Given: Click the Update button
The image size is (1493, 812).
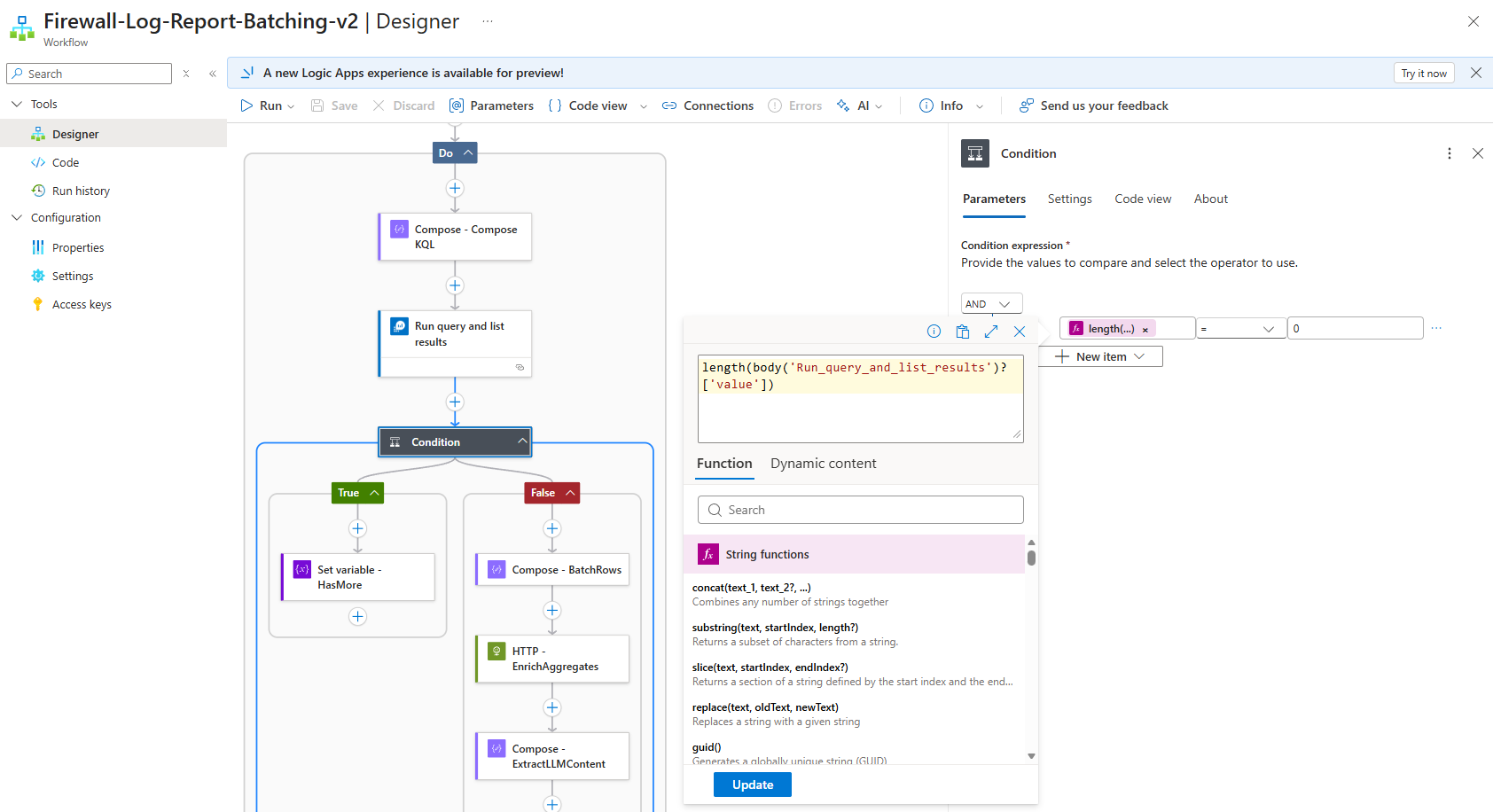Looking at the screenshot, I should coord(752,785).
